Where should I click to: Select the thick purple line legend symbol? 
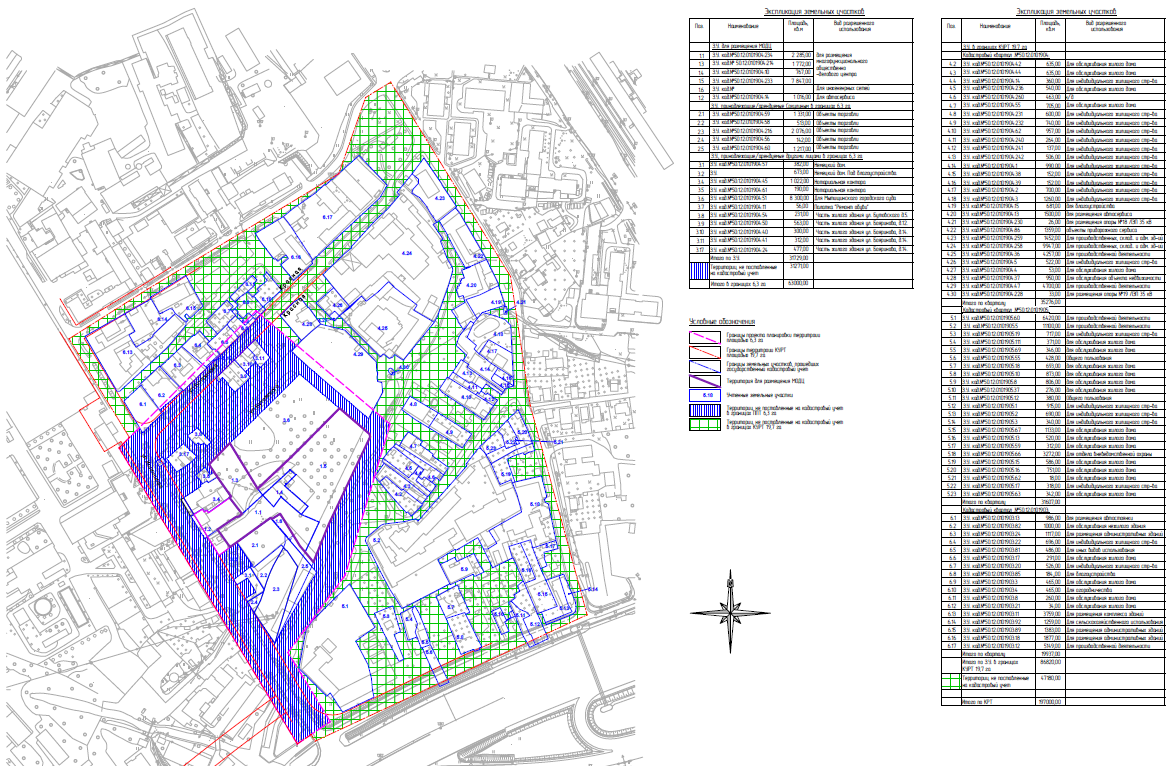tap(704, 381)
